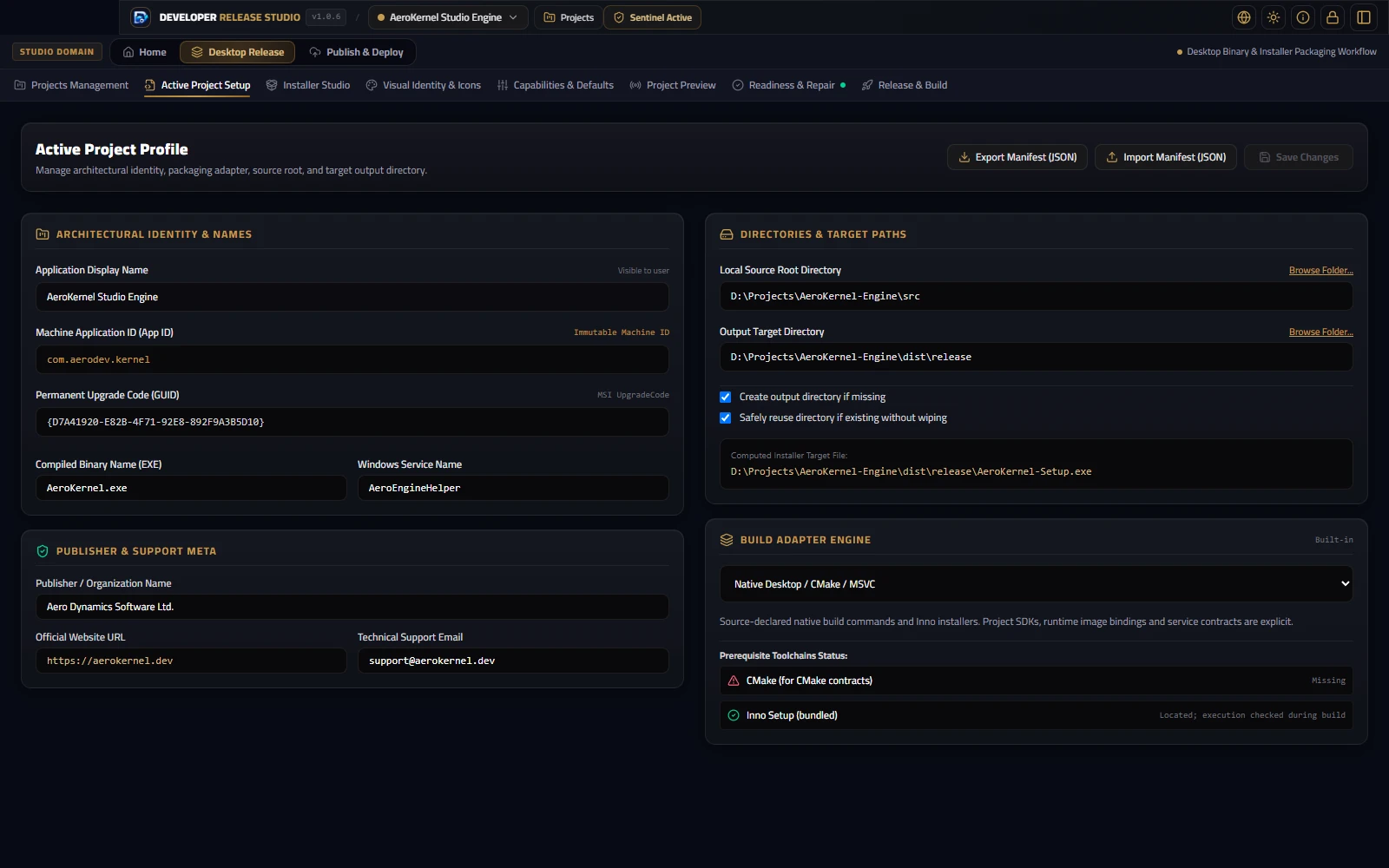1389x868 pixels.
Task: Browse folder for Local Source Root Directory
Action: pos(1320,271)
